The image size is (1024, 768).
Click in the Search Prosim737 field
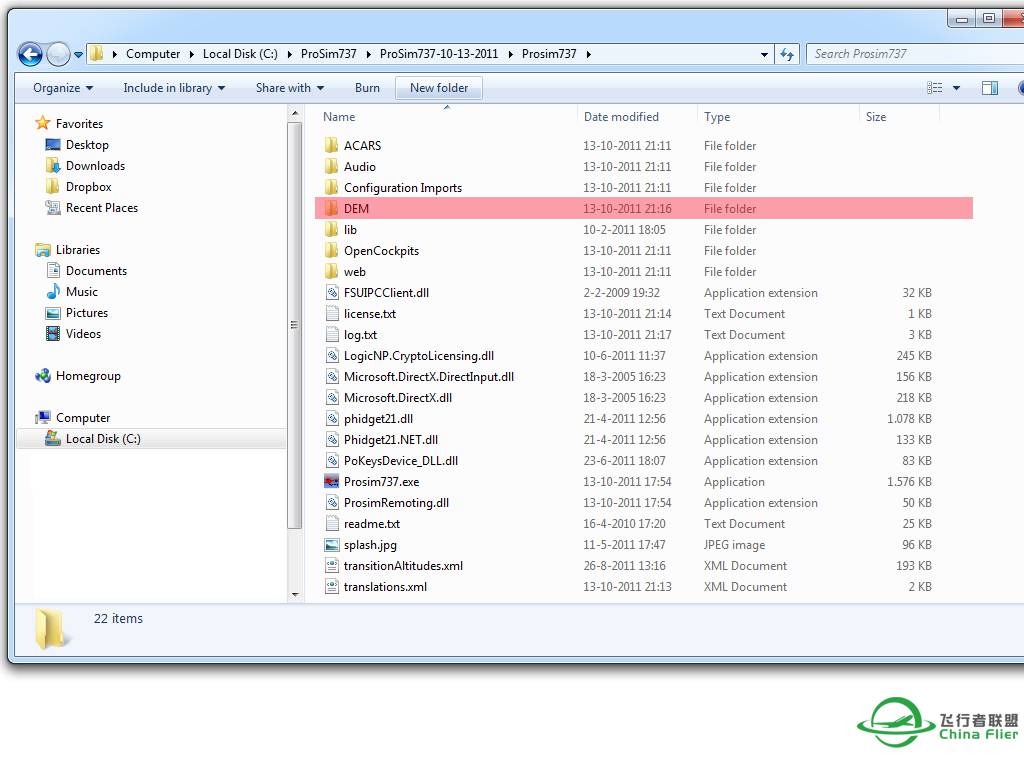[900, 54]
